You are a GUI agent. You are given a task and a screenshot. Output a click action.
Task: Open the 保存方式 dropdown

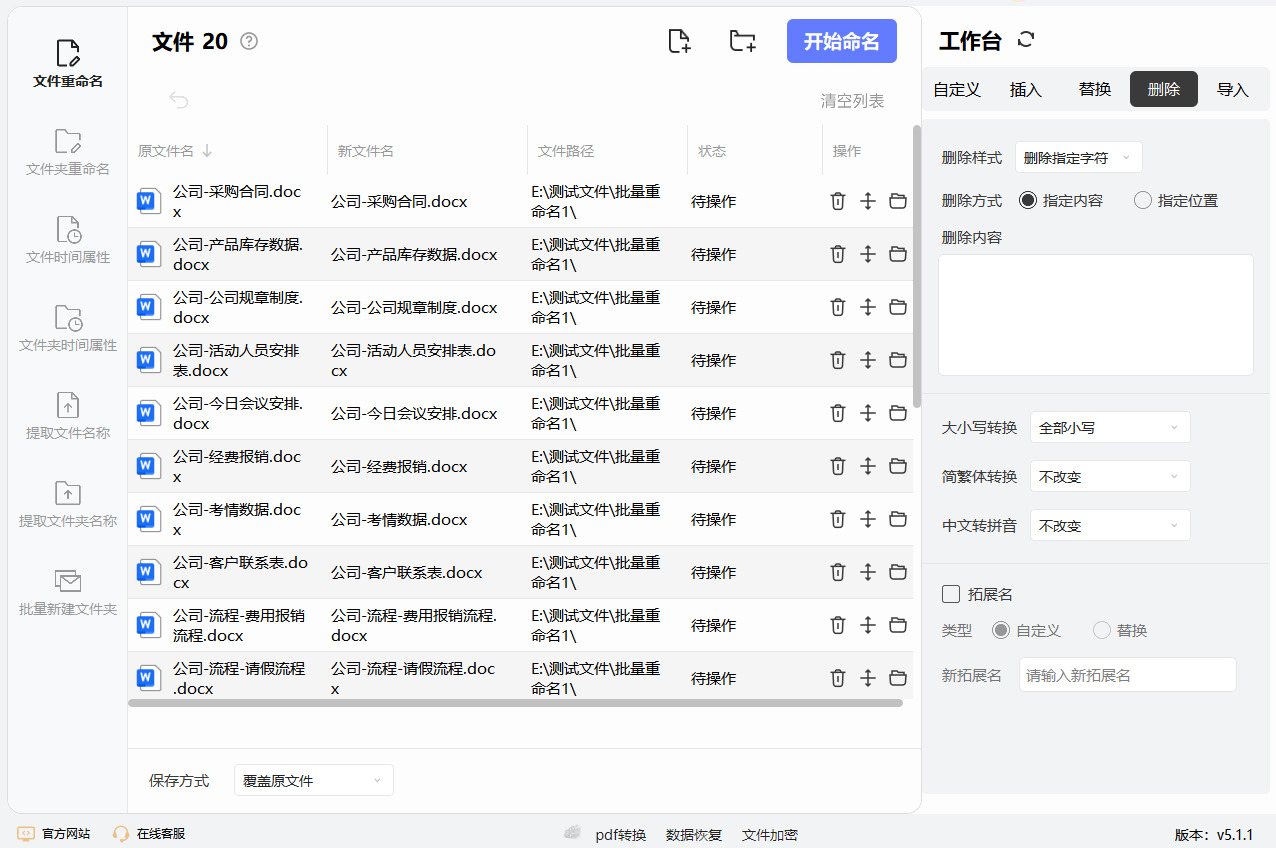(313, 781)
